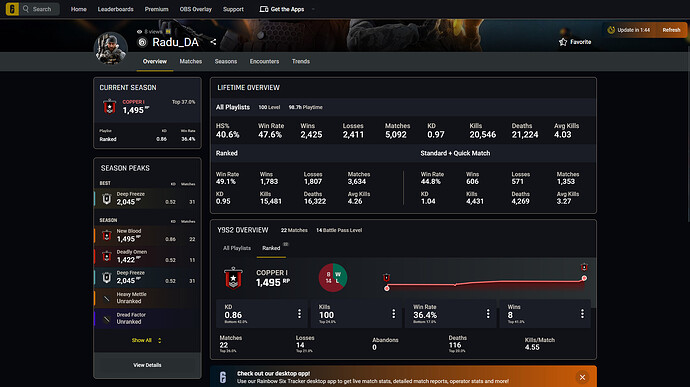This screenshot has height=387, width=690.
Task: Click the views eye icon
Action: pyautogui.click(x=139, y=32)
